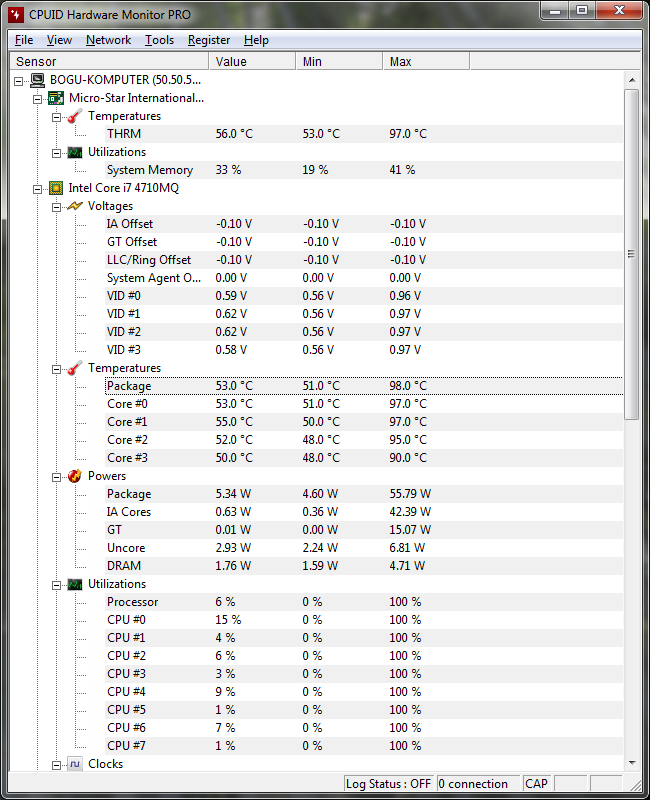Collapse the BOGU-KOMPUTER root node
The width and height of the screenshot is (650, 800).
tap(19, 81)
